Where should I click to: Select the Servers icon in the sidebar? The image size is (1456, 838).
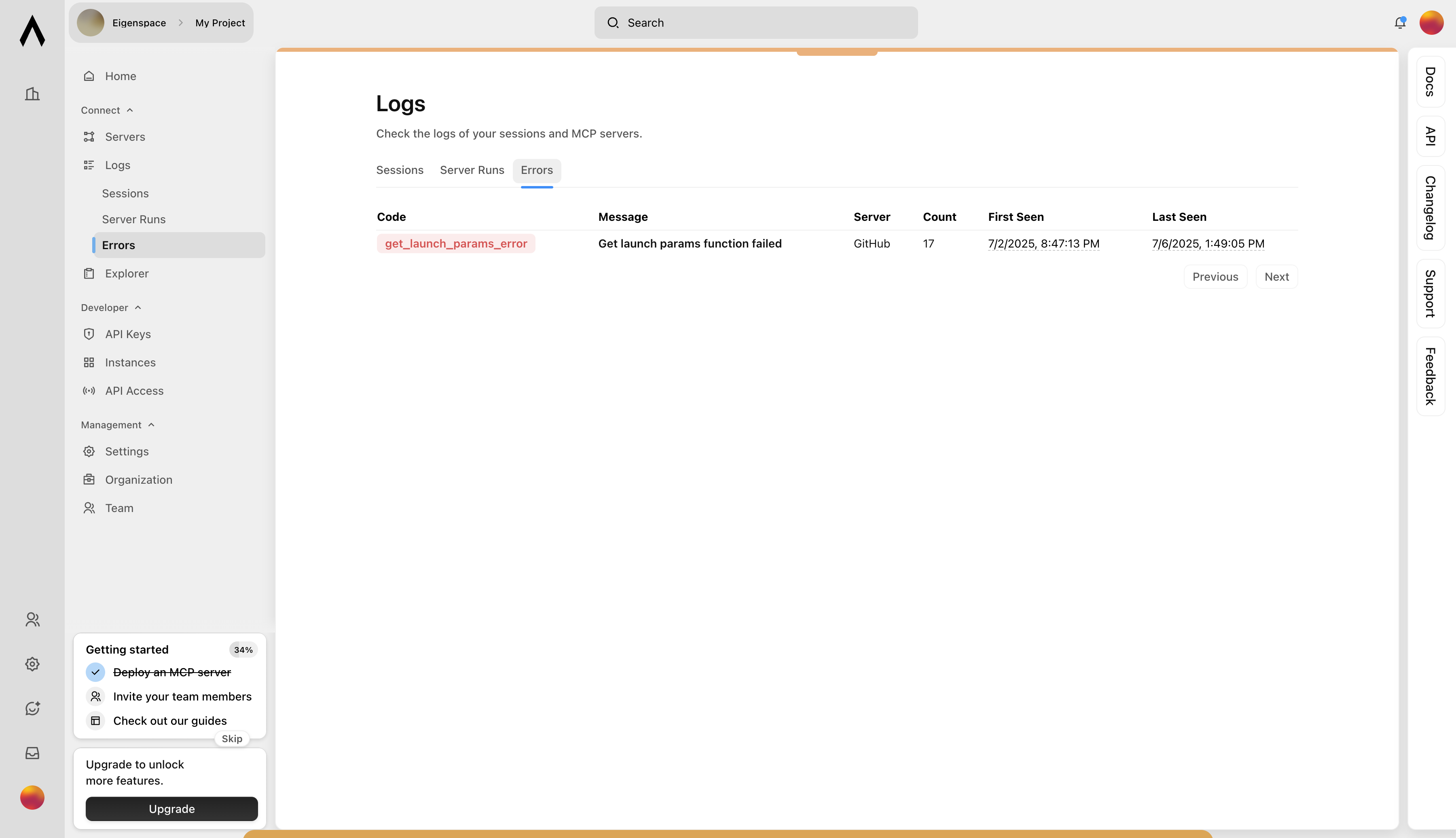pos(89,136)
